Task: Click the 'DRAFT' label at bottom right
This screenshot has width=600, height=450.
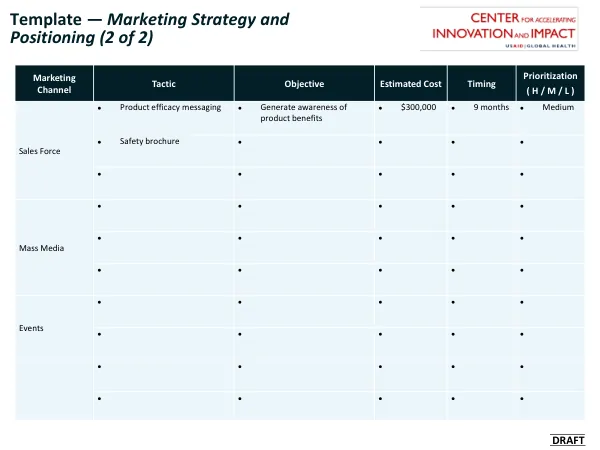Action: coord(568,440)
